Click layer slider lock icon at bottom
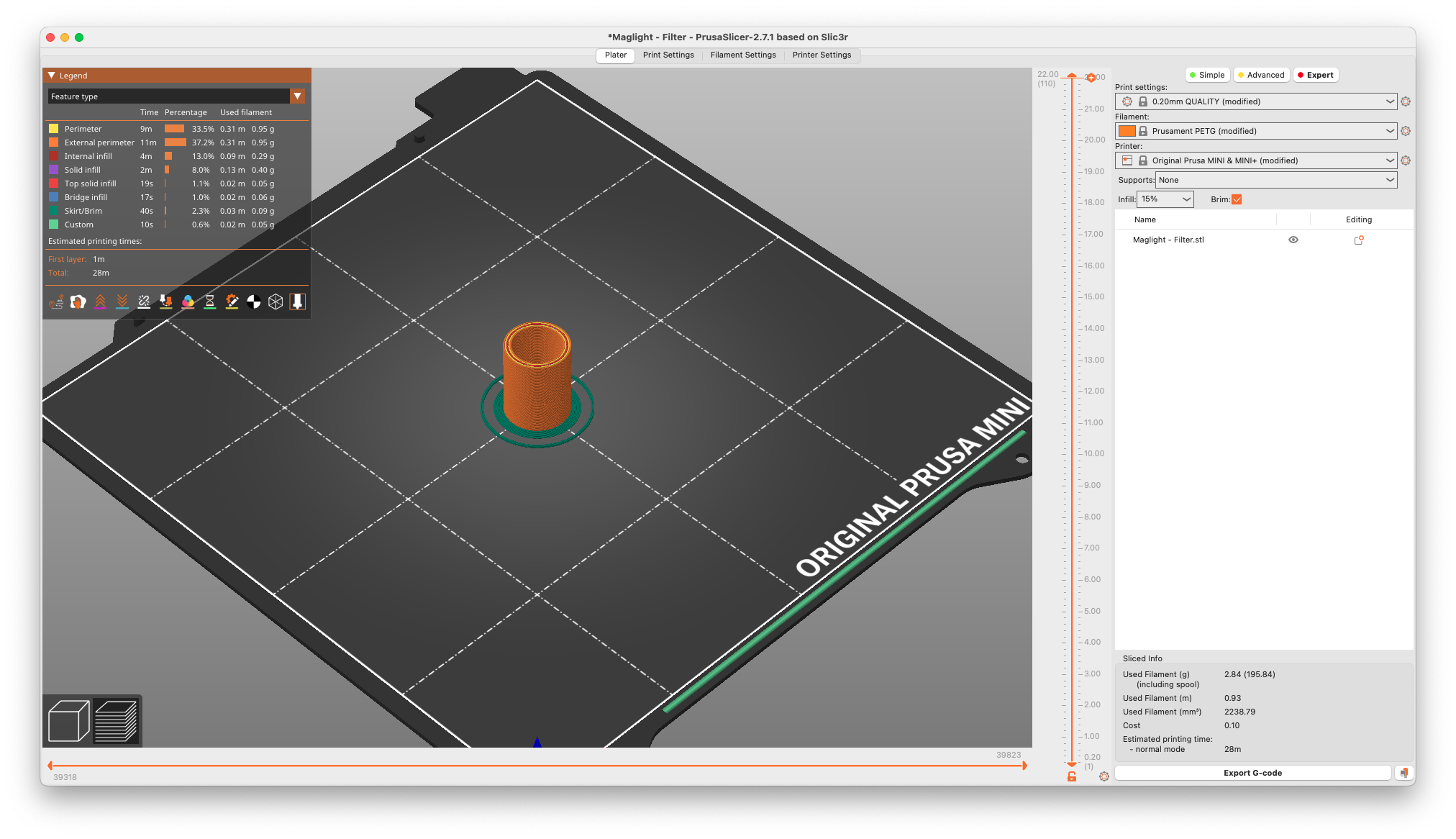The width and height of the screenshot is (1456, 839). [1072, 776]
